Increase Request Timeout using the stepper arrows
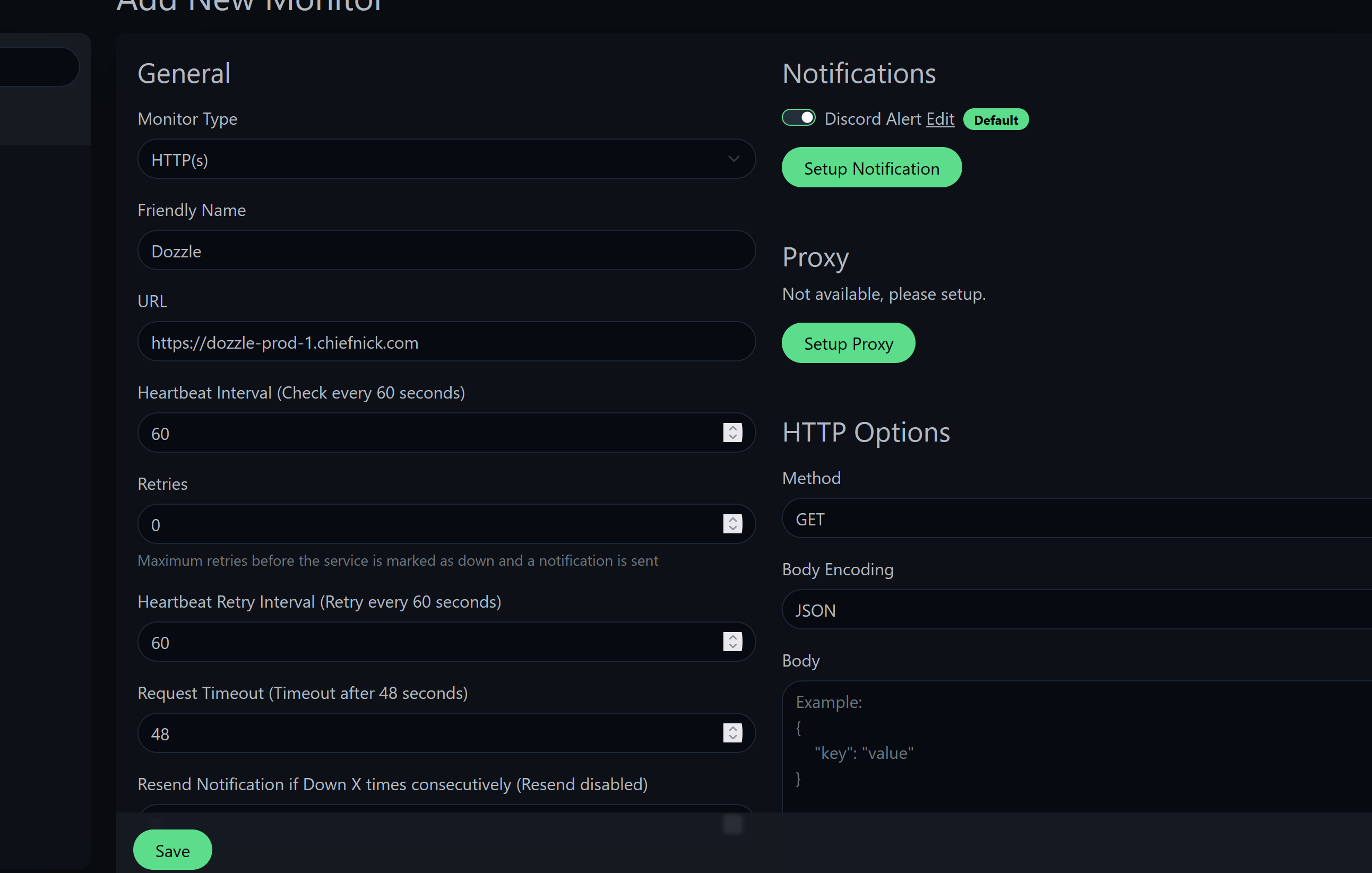 (733, 729)
